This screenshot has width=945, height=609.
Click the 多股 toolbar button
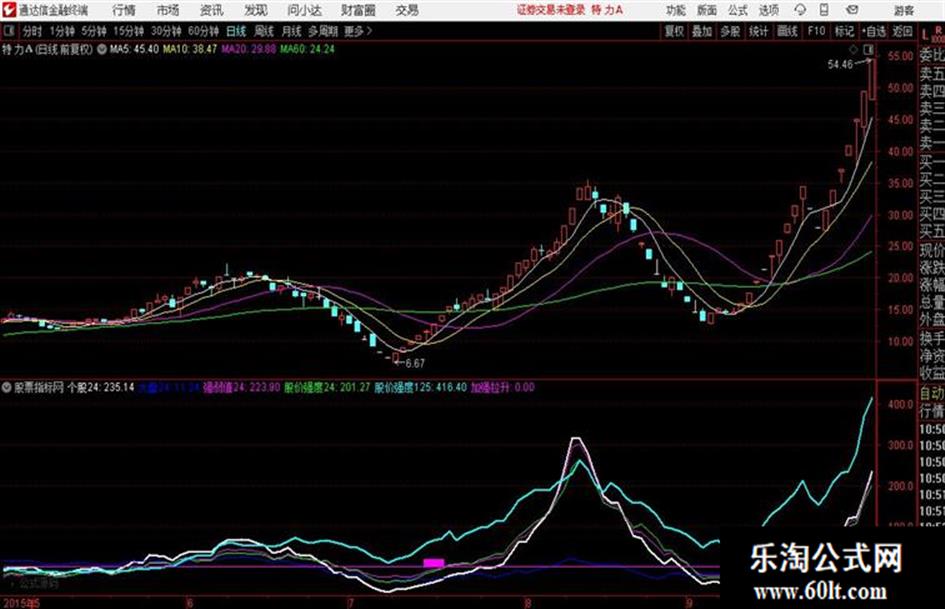click(x=730, y=31)
